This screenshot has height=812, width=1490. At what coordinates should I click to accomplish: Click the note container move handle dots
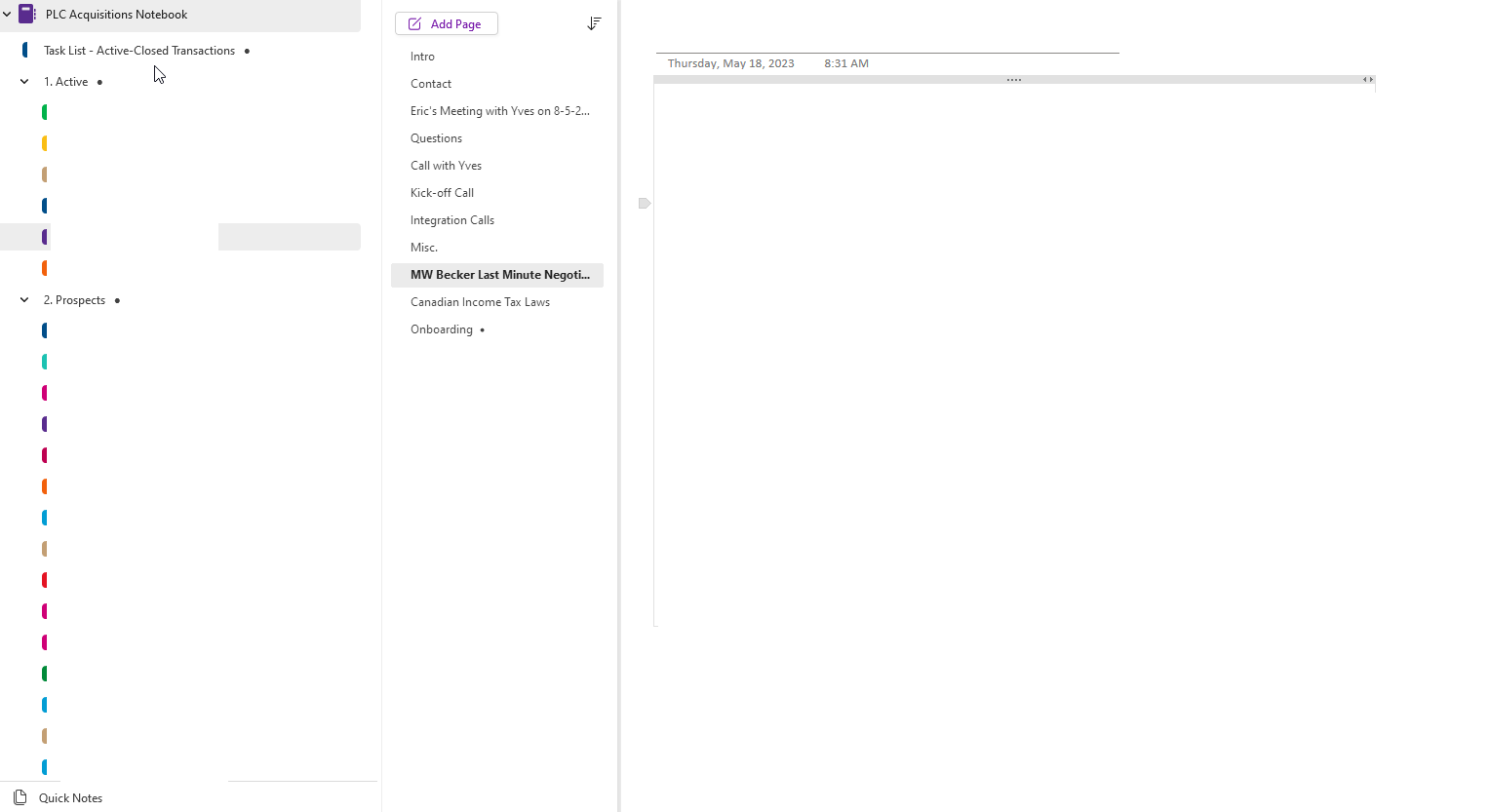pyautogui.click(x=1014, y=80)
